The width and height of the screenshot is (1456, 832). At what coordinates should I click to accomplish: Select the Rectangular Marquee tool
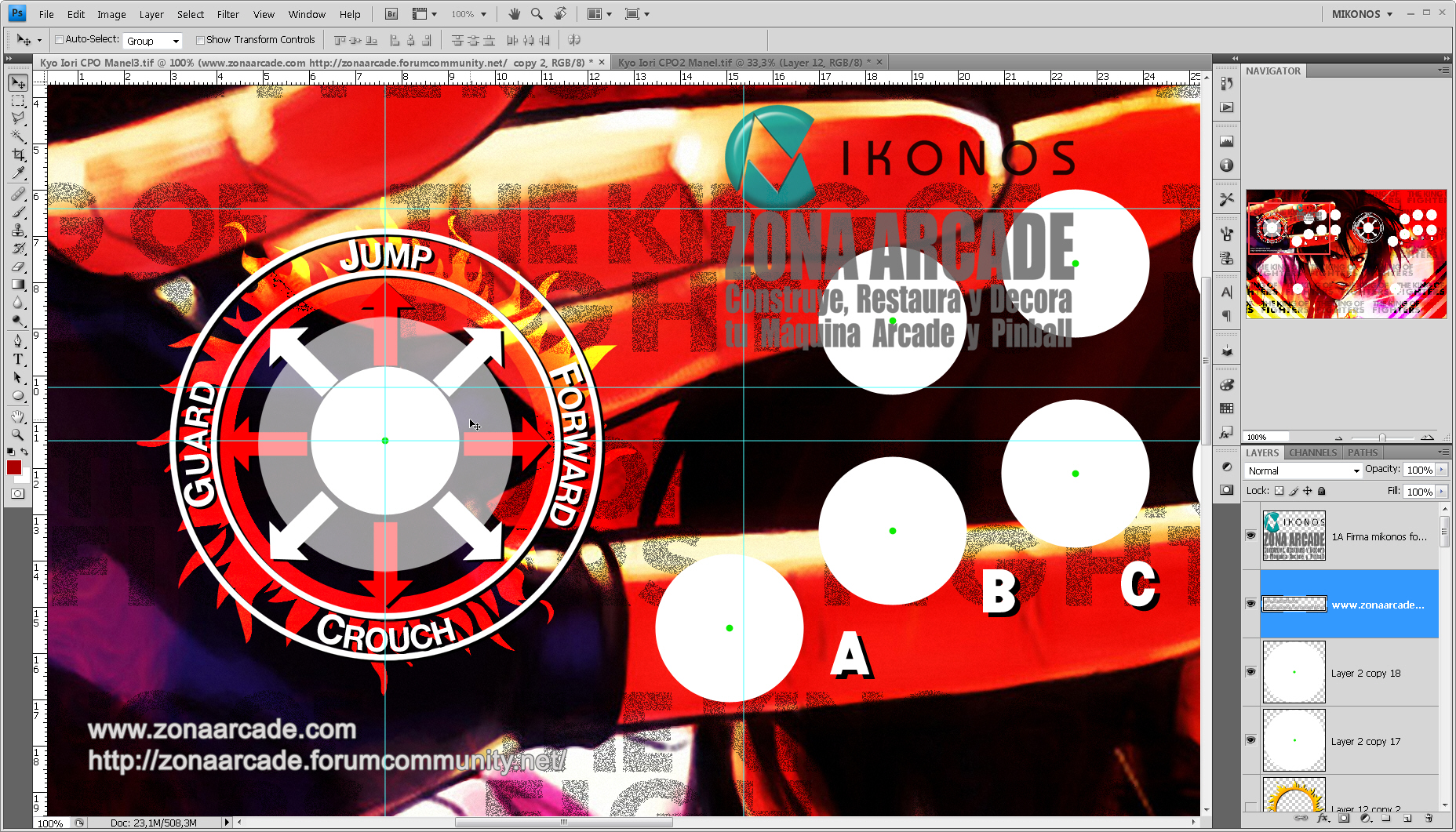[x=18, y=100]
